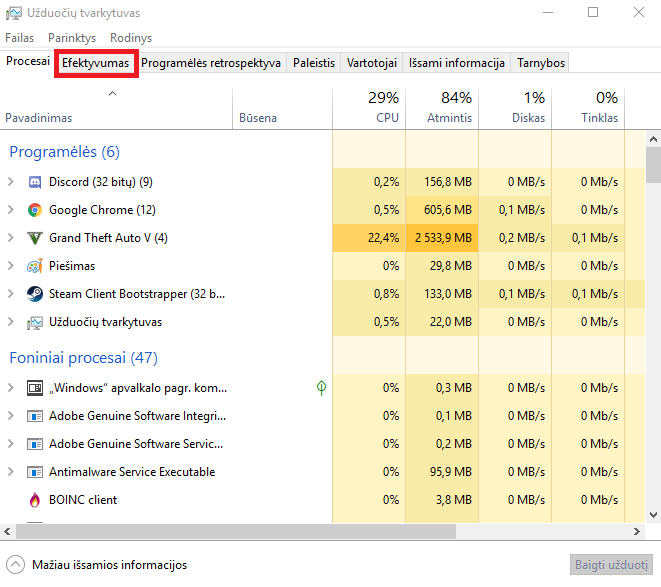This screenshot has width=661, height=587.
Task: Click the scroll down arrow
Action: tap(653, 515)
